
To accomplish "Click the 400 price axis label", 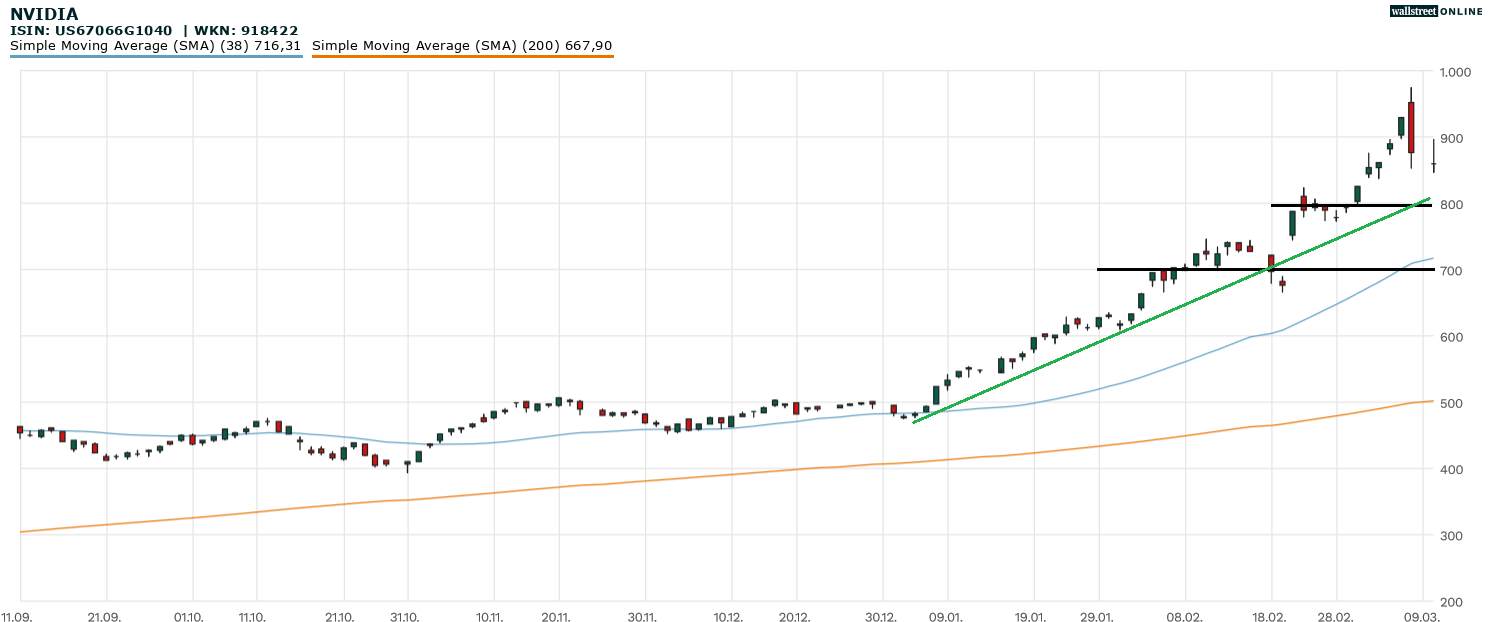I will (x=1450, y=469).
